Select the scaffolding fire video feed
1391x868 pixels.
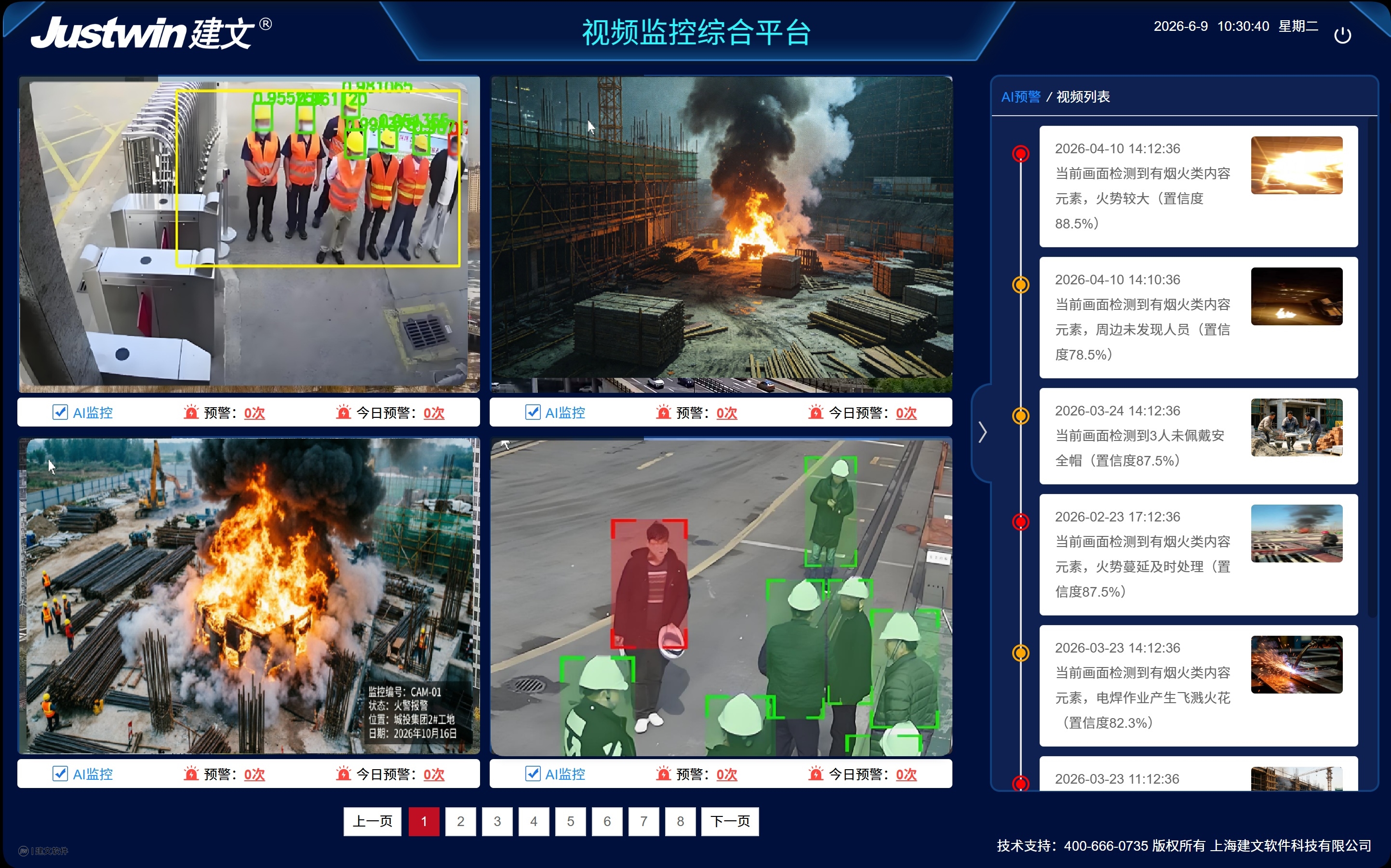(721, 234)
